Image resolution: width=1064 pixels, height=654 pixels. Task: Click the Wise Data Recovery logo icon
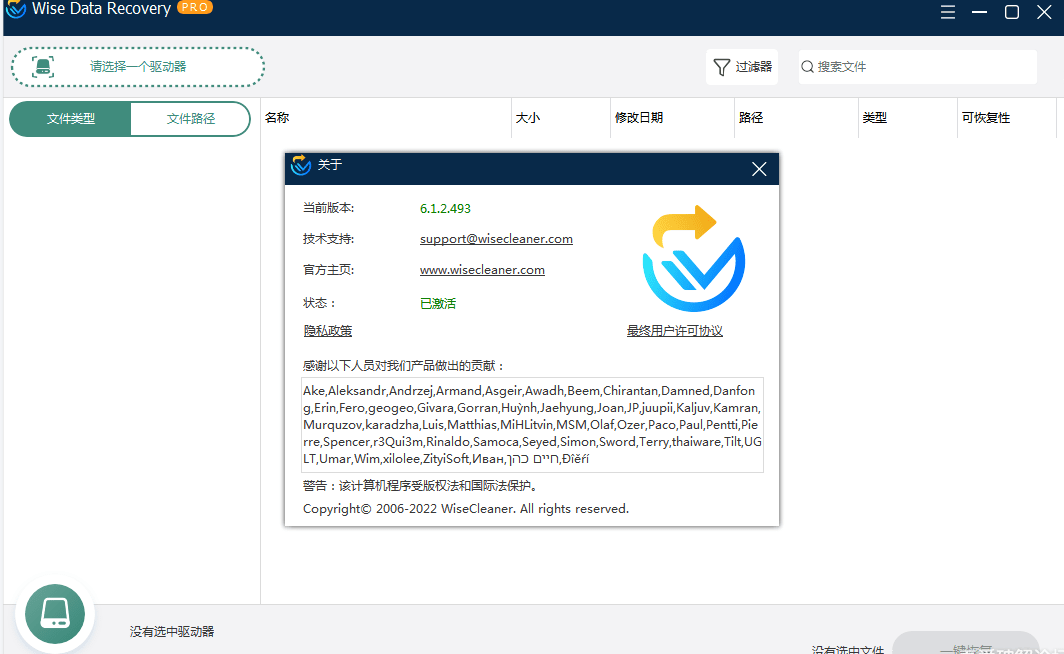pos(16,9)
